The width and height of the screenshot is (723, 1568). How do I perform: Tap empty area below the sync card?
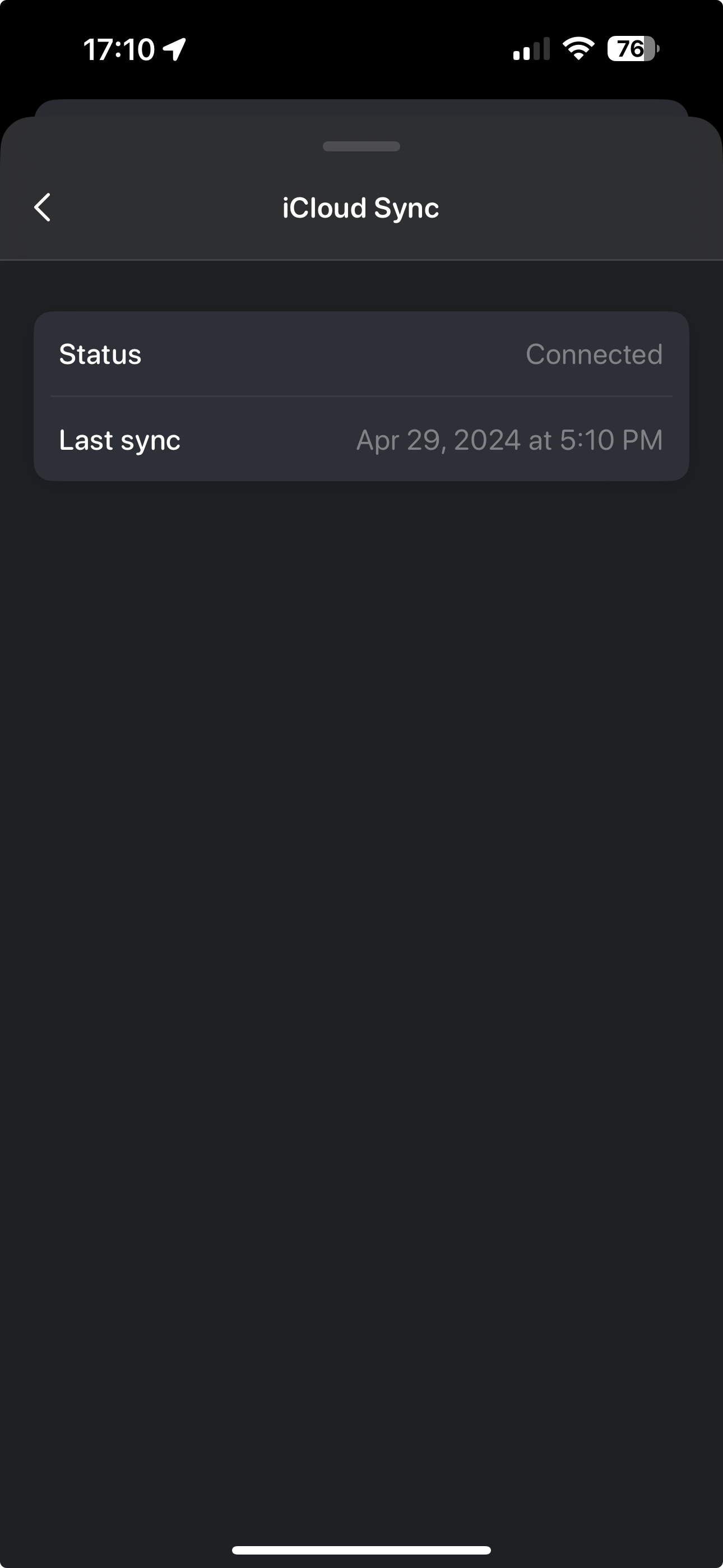click(x=361, y=974)
